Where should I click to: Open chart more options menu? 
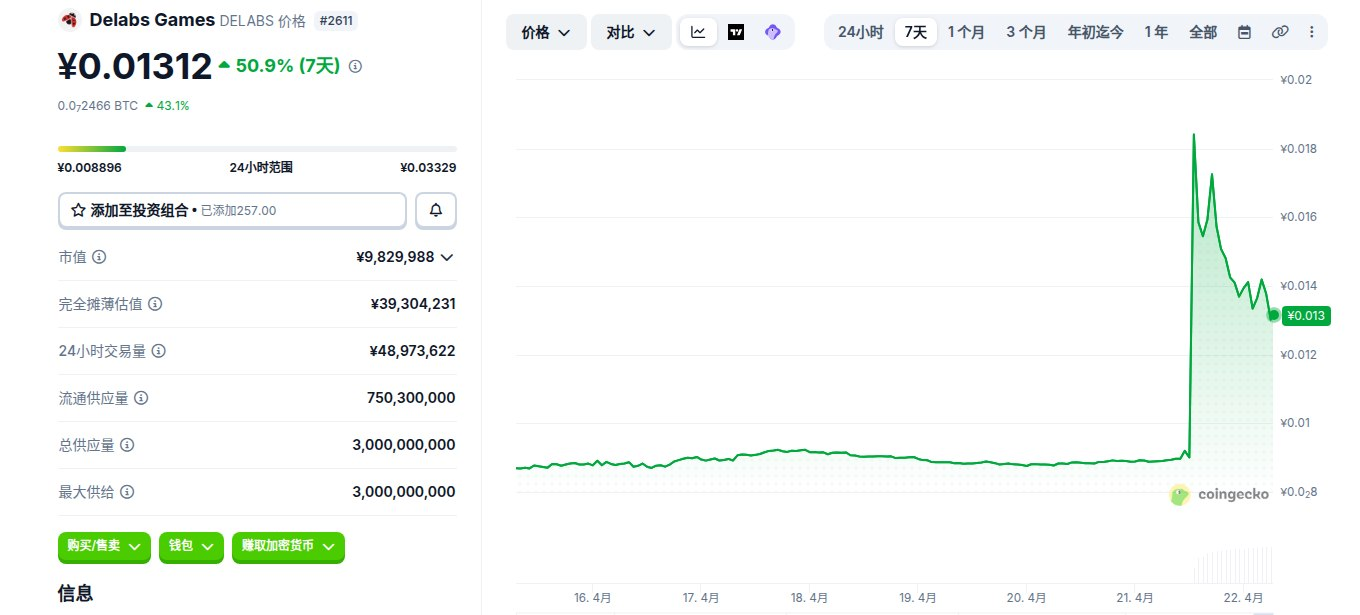(x=1311, y=32)
